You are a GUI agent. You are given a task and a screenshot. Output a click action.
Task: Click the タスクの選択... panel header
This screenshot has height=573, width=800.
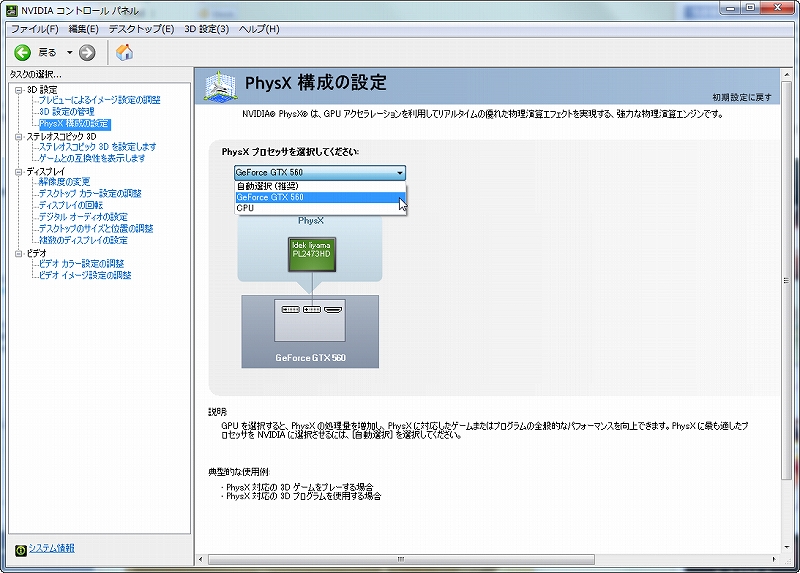(x=36, y=74)
